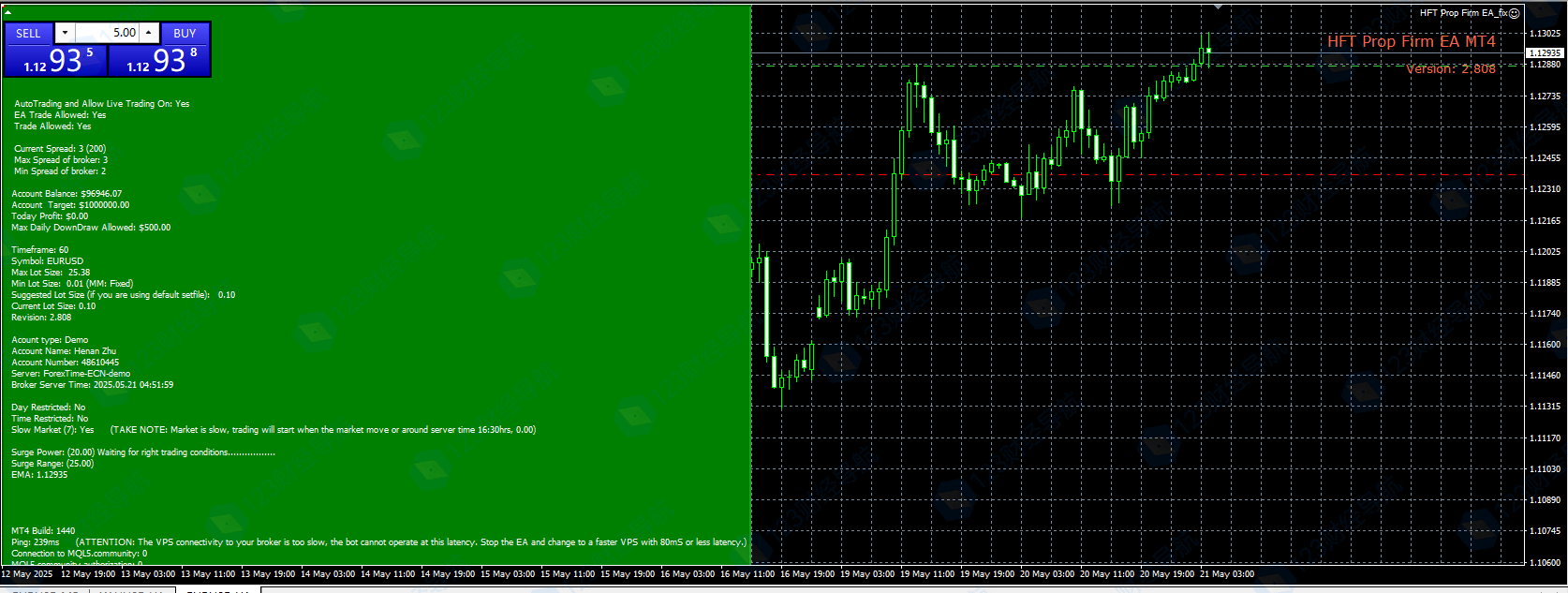Click the 21 May 03:00 label on time axis
The width and height of the screenshot is (1568, 593).
[x=1227, y=574]
